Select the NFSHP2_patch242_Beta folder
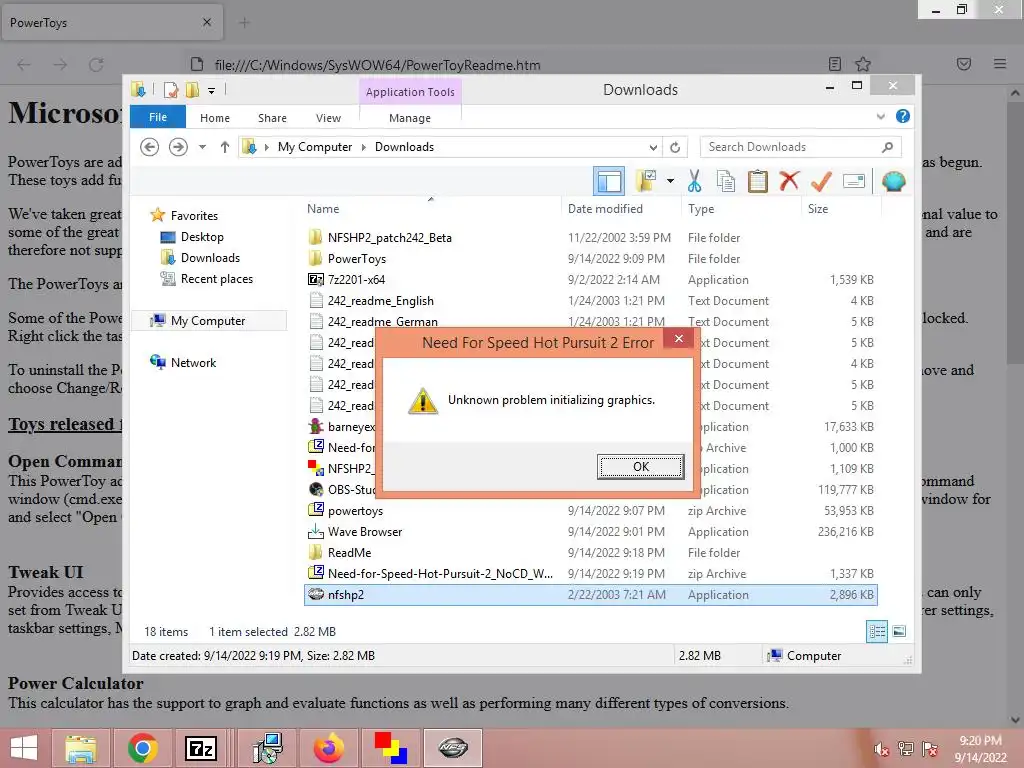The width and height of the screenshot is (1024, 768). 590,238
